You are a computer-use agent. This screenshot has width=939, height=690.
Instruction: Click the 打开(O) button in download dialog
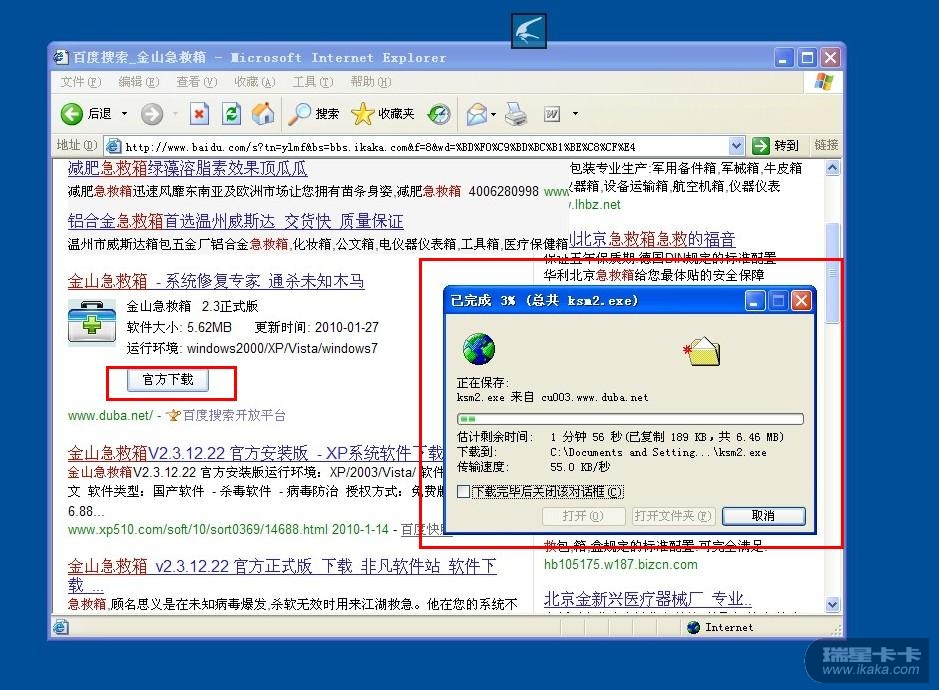click(583, 516)
